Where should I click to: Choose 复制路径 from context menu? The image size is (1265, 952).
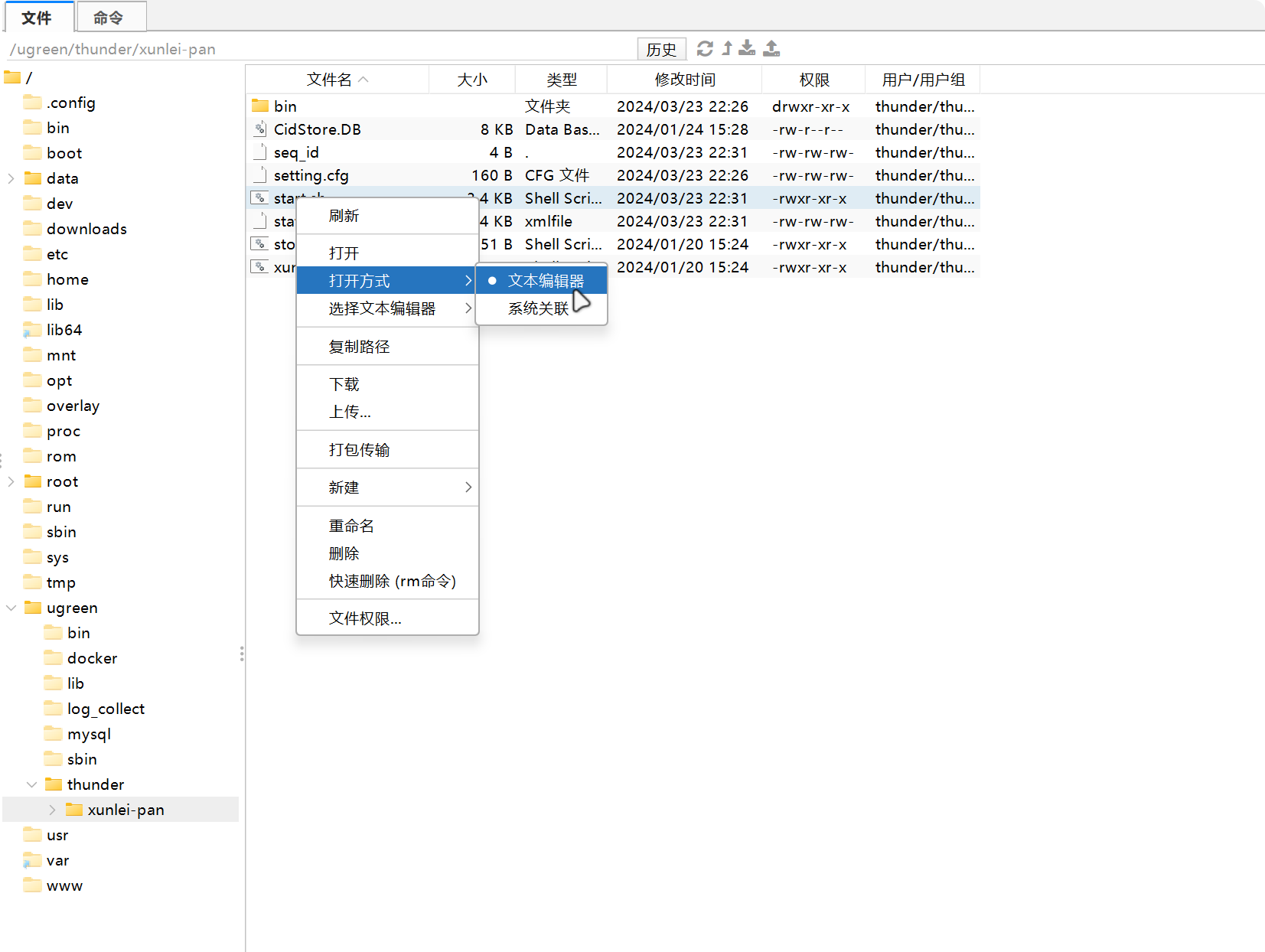pyautogui.click(x=388, y=347)
